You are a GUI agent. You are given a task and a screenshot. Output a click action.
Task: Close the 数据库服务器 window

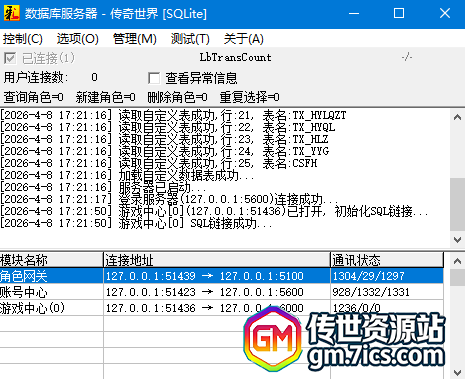click(445, 14)
